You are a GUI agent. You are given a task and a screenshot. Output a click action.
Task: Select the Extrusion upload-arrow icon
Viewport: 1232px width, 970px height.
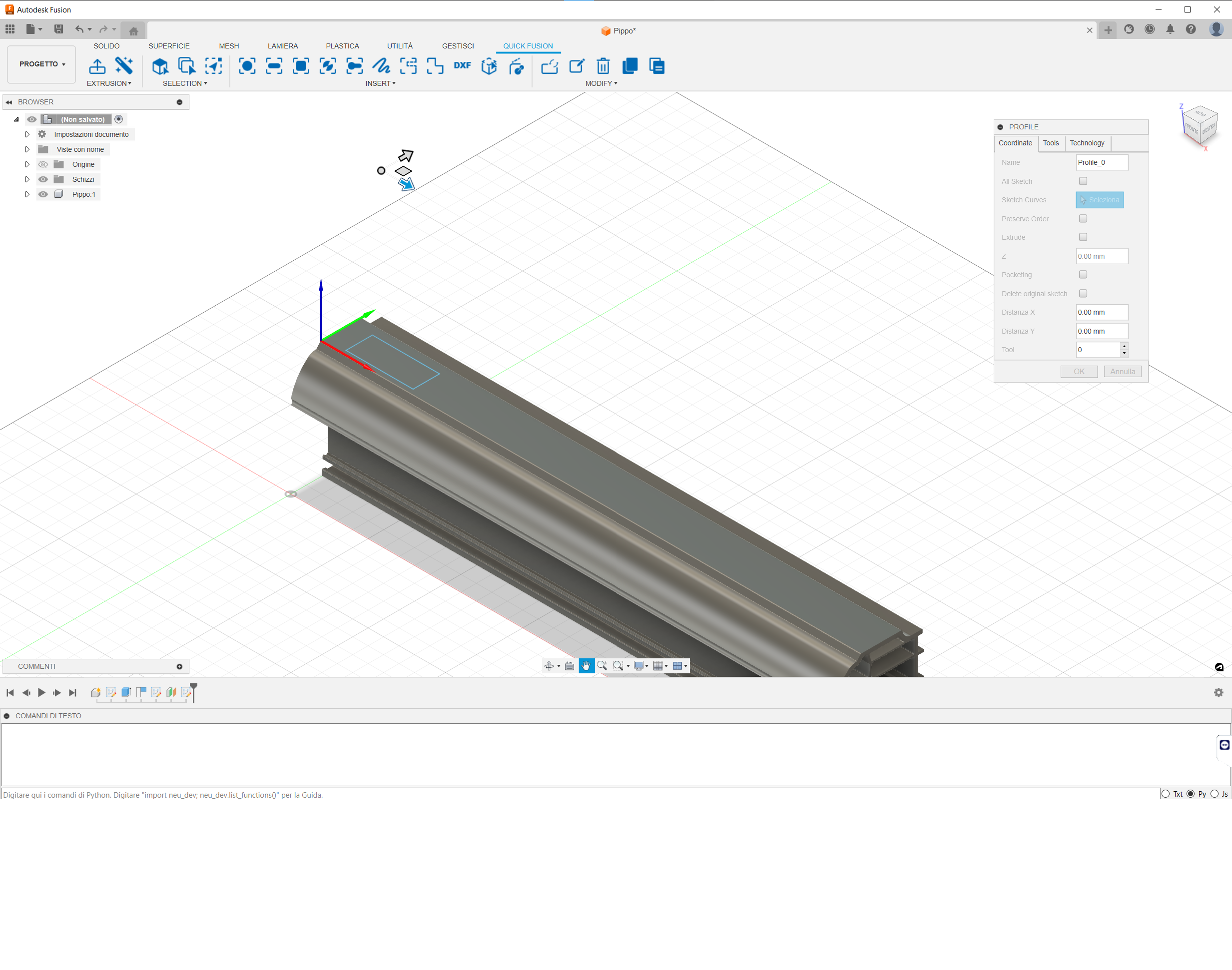click(x=97, y=66)
